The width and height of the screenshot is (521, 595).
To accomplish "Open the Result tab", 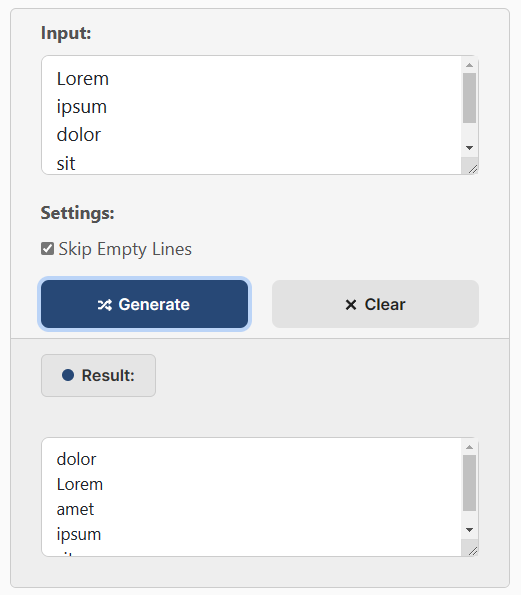I will [98, 376].
